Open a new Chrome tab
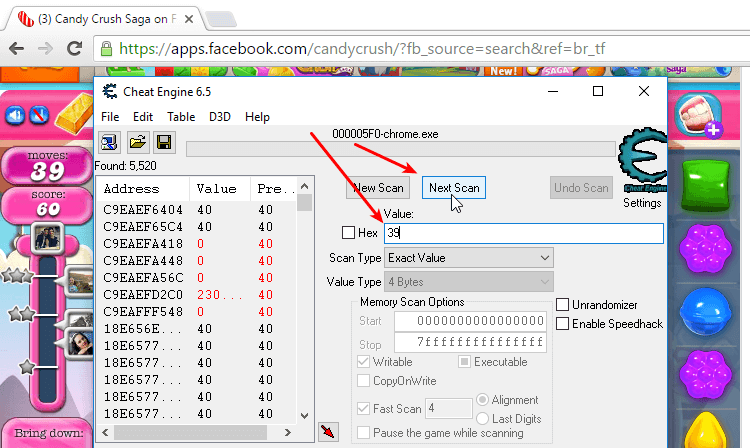750x448 pixels. [220, 20]
